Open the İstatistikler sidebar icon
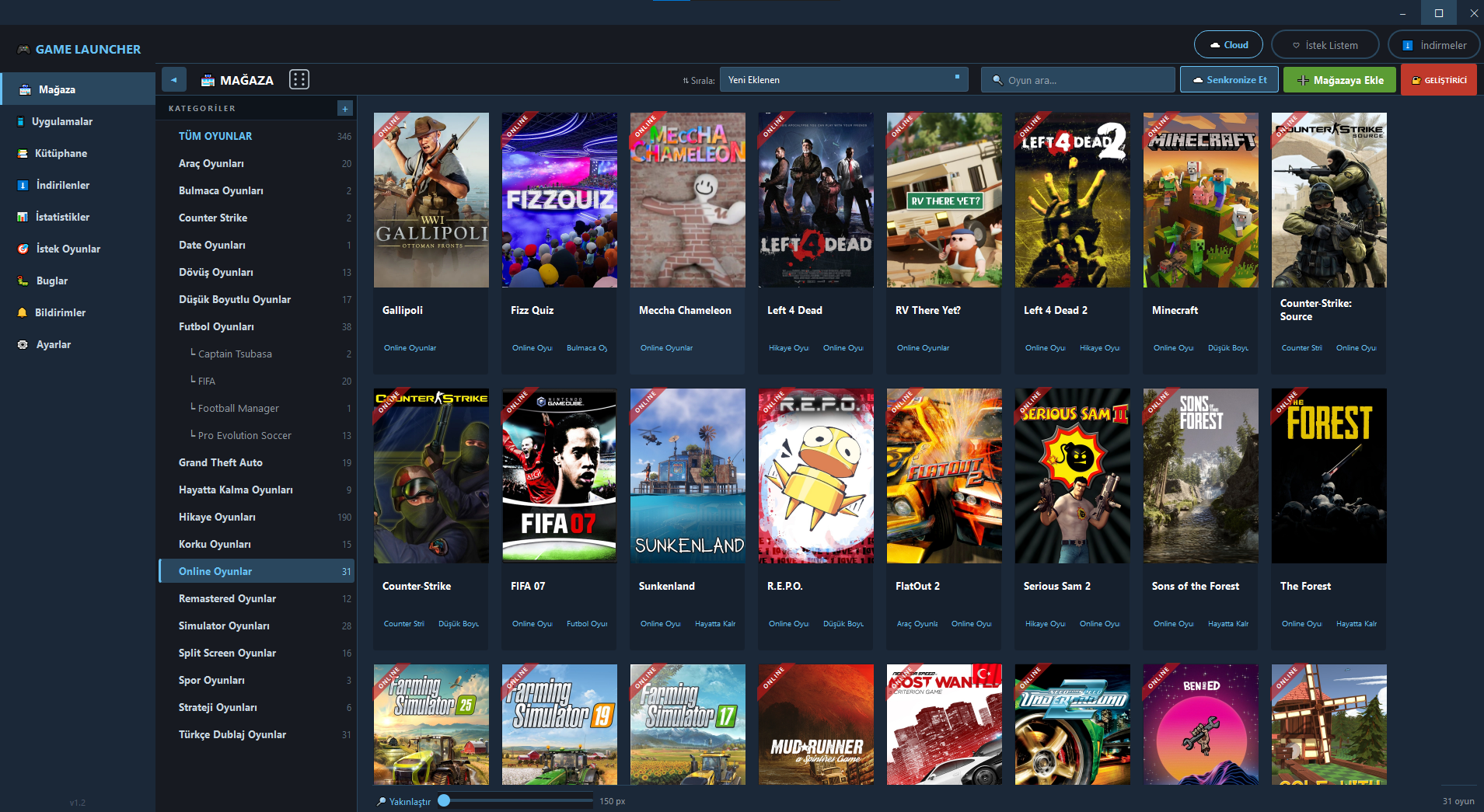Viewport: 1484px width, 812px height. pyautogui.click(x=23, y=217)
